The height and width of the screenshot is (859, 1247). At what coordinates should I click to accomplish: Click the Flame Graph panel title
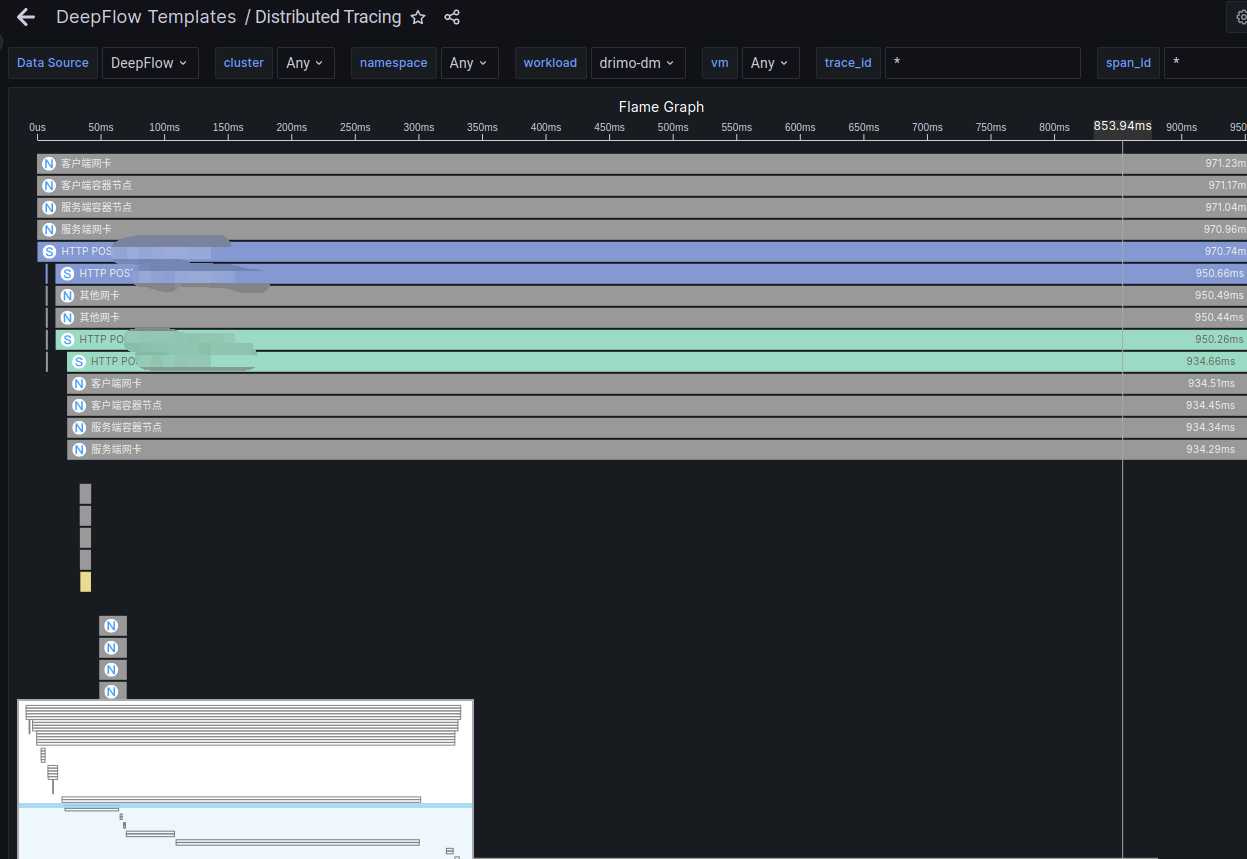660,107
